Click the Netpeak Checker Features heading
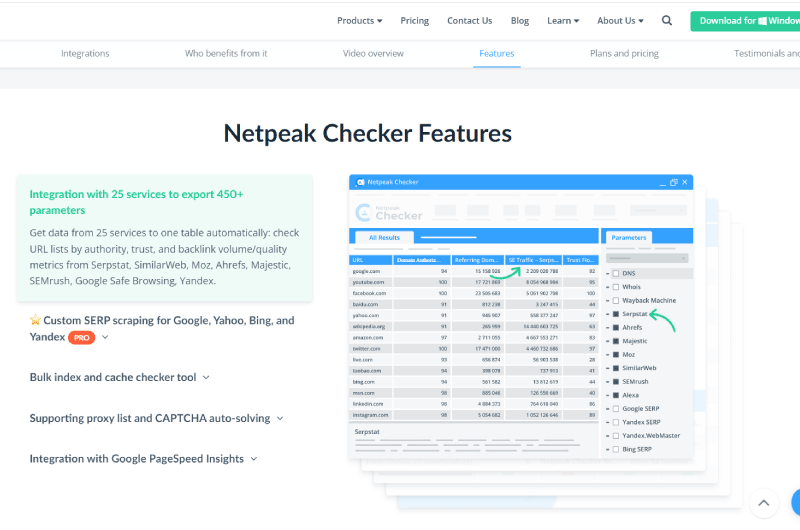 coord(367,133)
